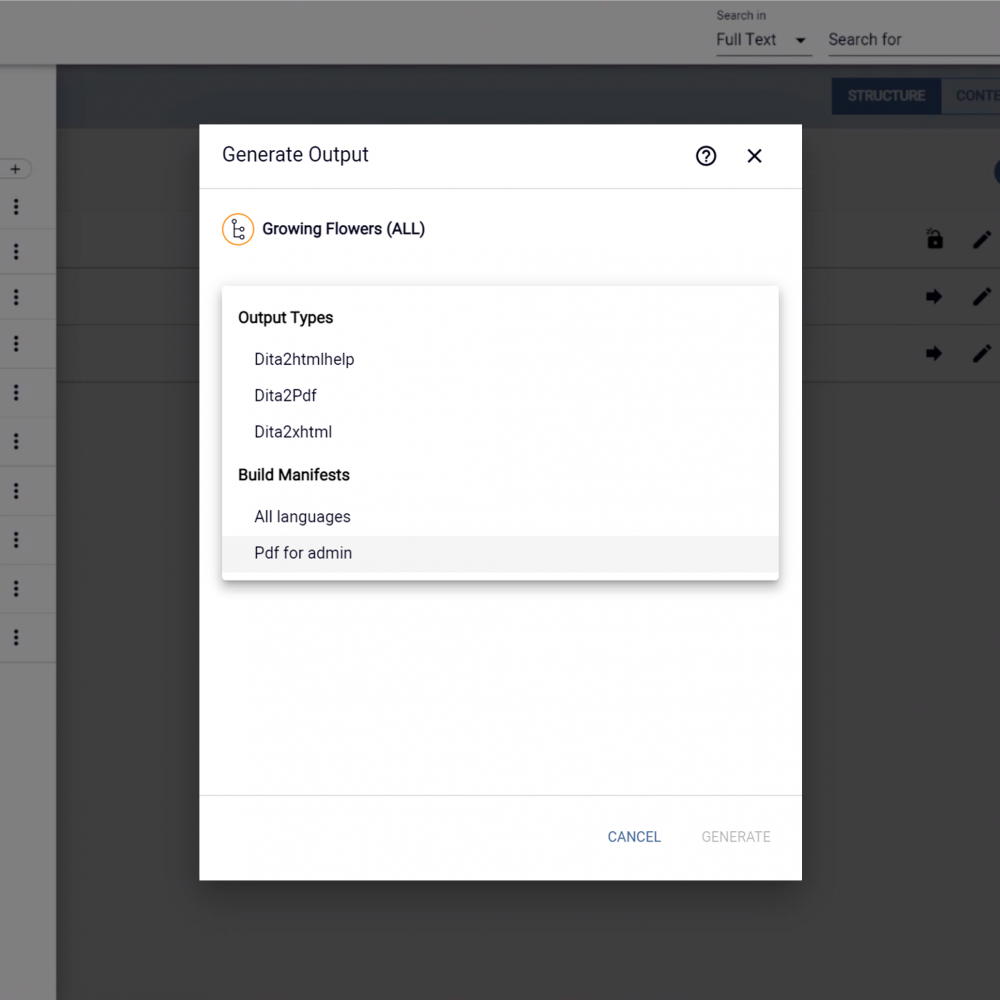Click the Generate button
Image resolution: width=1000 pixels, height=1000 pixels.
coord(736,837)
